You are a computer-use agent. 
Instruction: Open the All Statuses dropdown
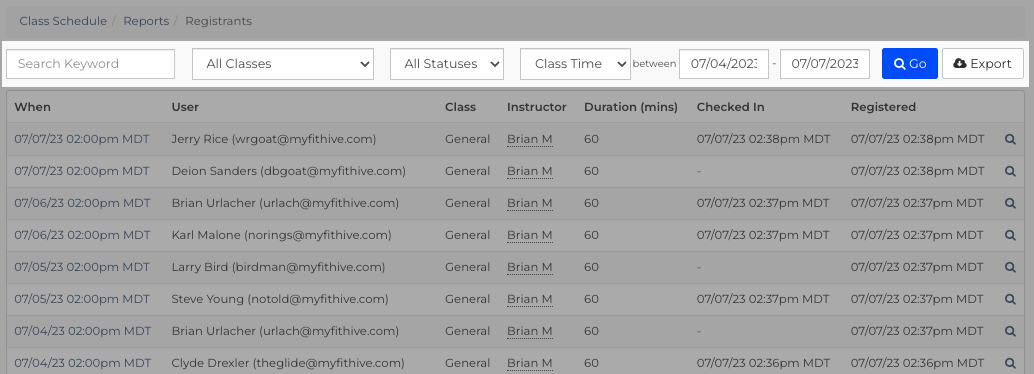click(x=446, y=64)
